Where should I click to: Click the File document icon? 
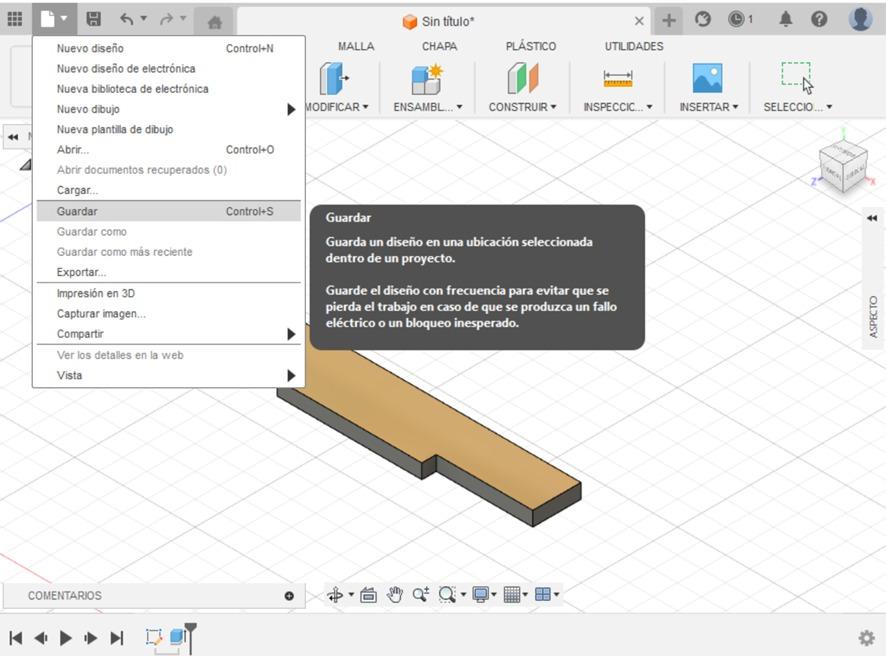pos(48,20)
